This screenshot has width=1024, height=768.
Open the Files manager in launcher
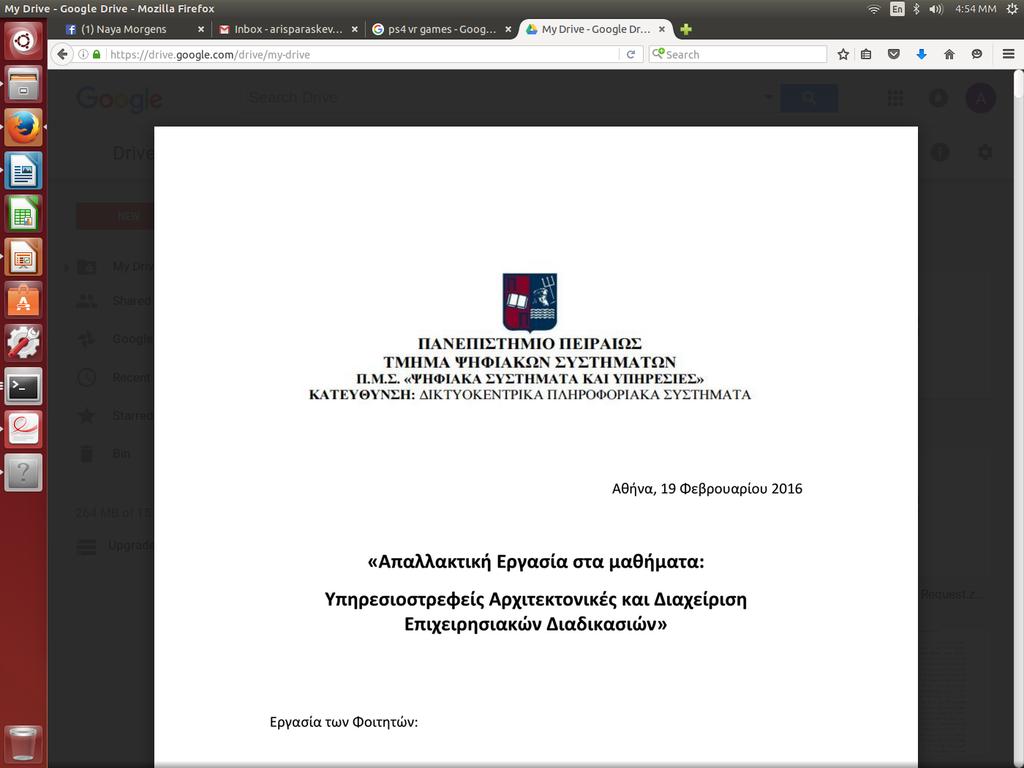(24, 84)
